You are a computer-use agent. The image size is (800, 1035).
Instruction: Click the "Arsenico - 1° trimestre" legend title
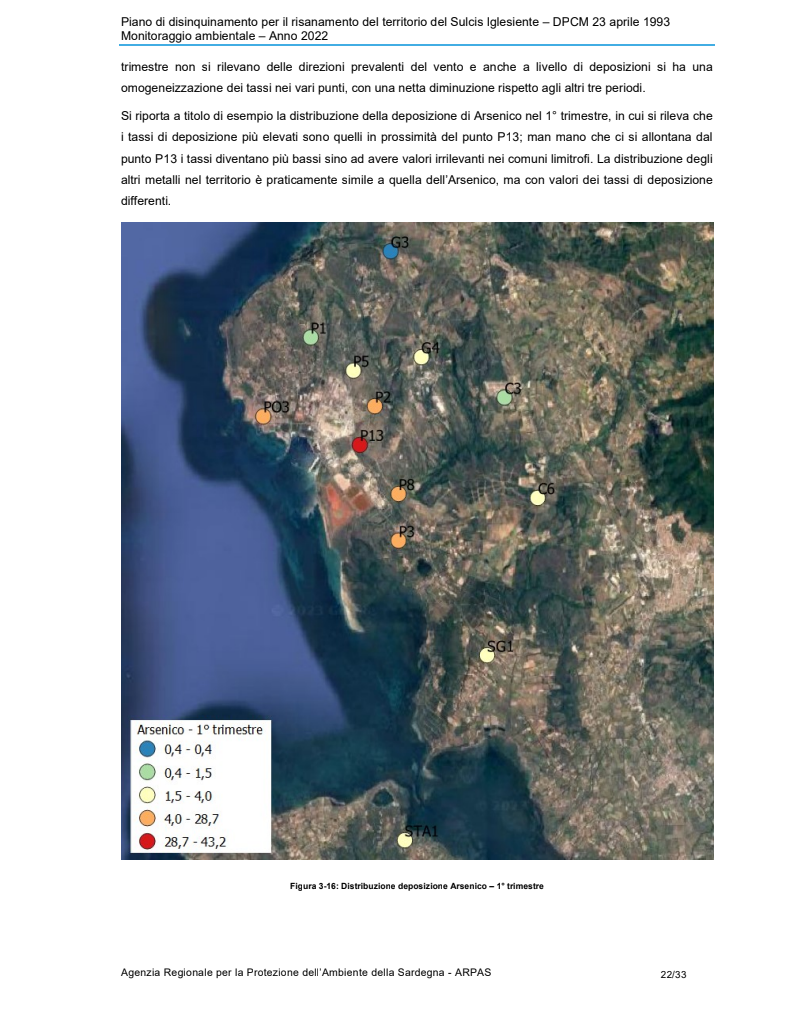tap(199, 730)
